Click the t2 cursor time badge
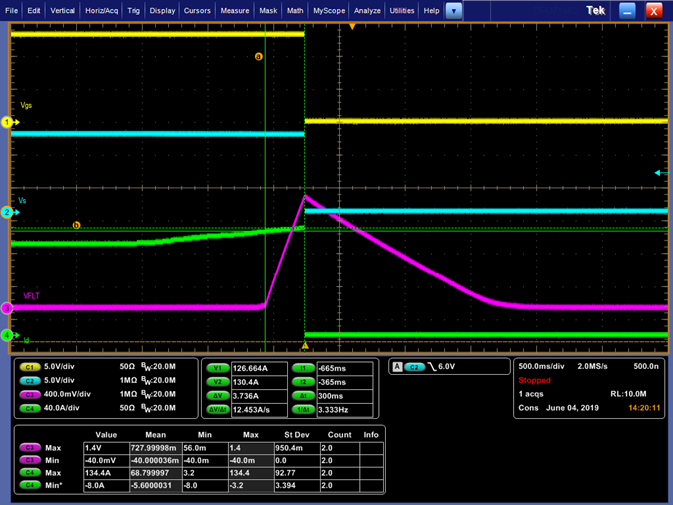This screenshot has height=505, width=673. [303, 382]
